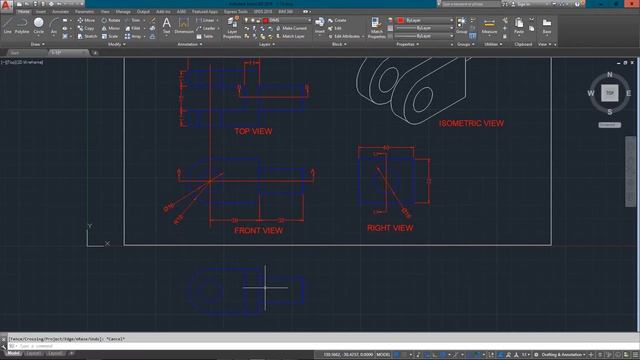Click the Create block button
Viewport: 640px width, 360px height.
coord(337,20)
